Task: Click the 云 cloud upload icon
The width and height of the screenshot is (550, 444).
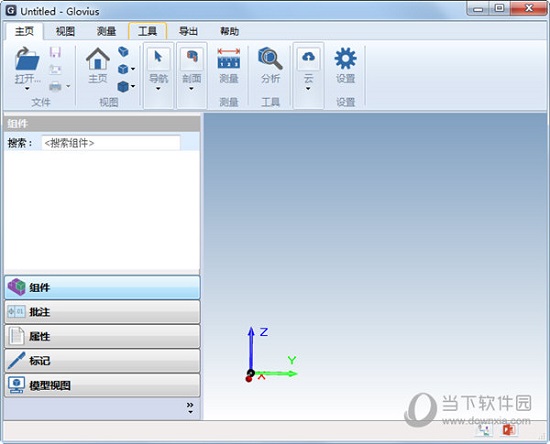Action: point(308,56)
